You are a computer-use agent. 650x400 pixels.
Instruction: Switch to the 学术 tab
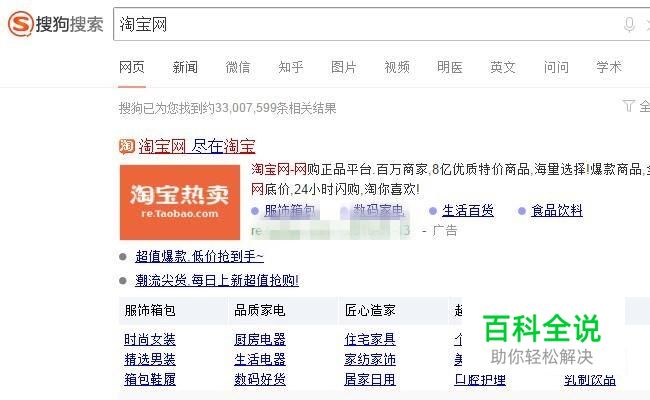(x=609, y=67)
